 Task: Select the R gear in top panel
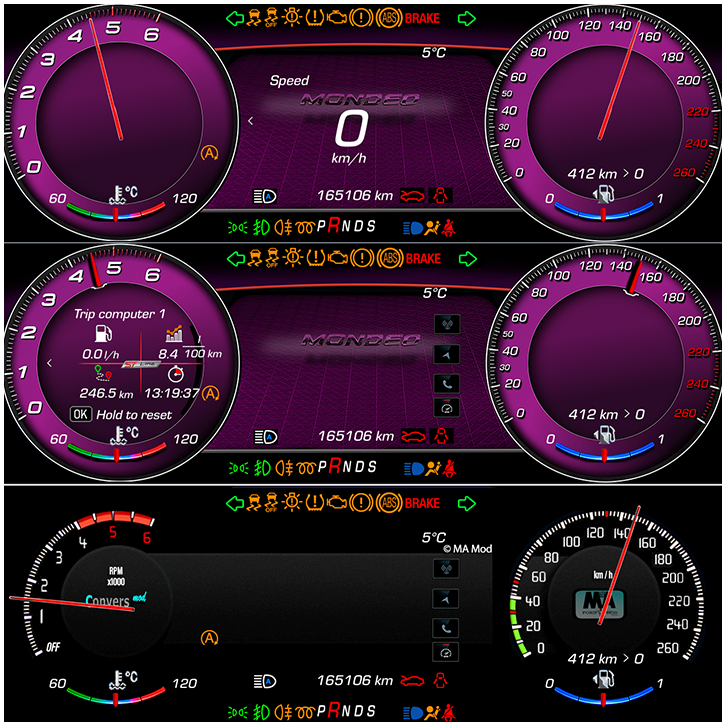(334, 226)
